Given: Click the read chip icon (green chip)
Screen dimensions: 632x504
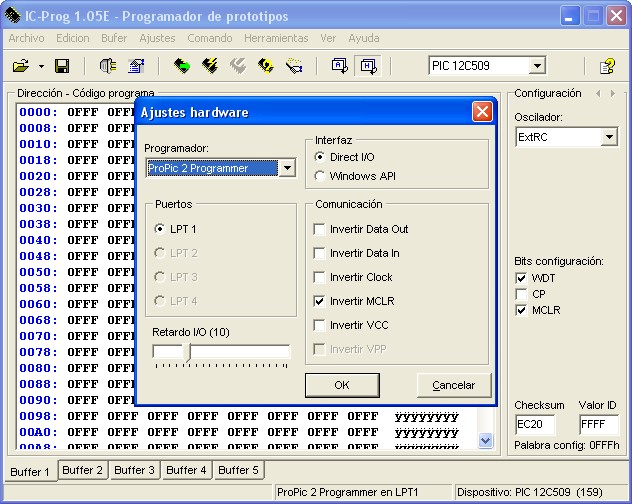Looking at the screenshot, I should [x=181, y=66].
